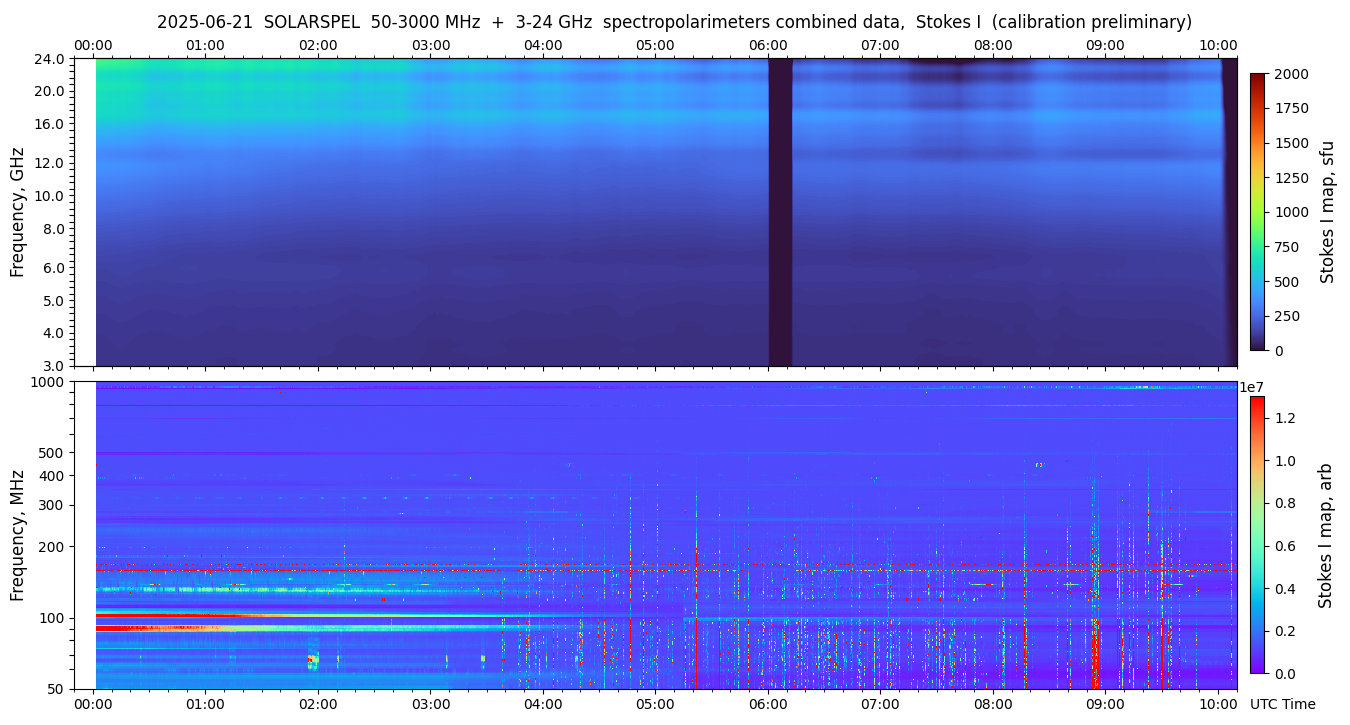The height and width of the screenshot is (725, 1350).
Task: Click the 10:00 tick label on bottom axis
Action: click(x=1217, y=704)
